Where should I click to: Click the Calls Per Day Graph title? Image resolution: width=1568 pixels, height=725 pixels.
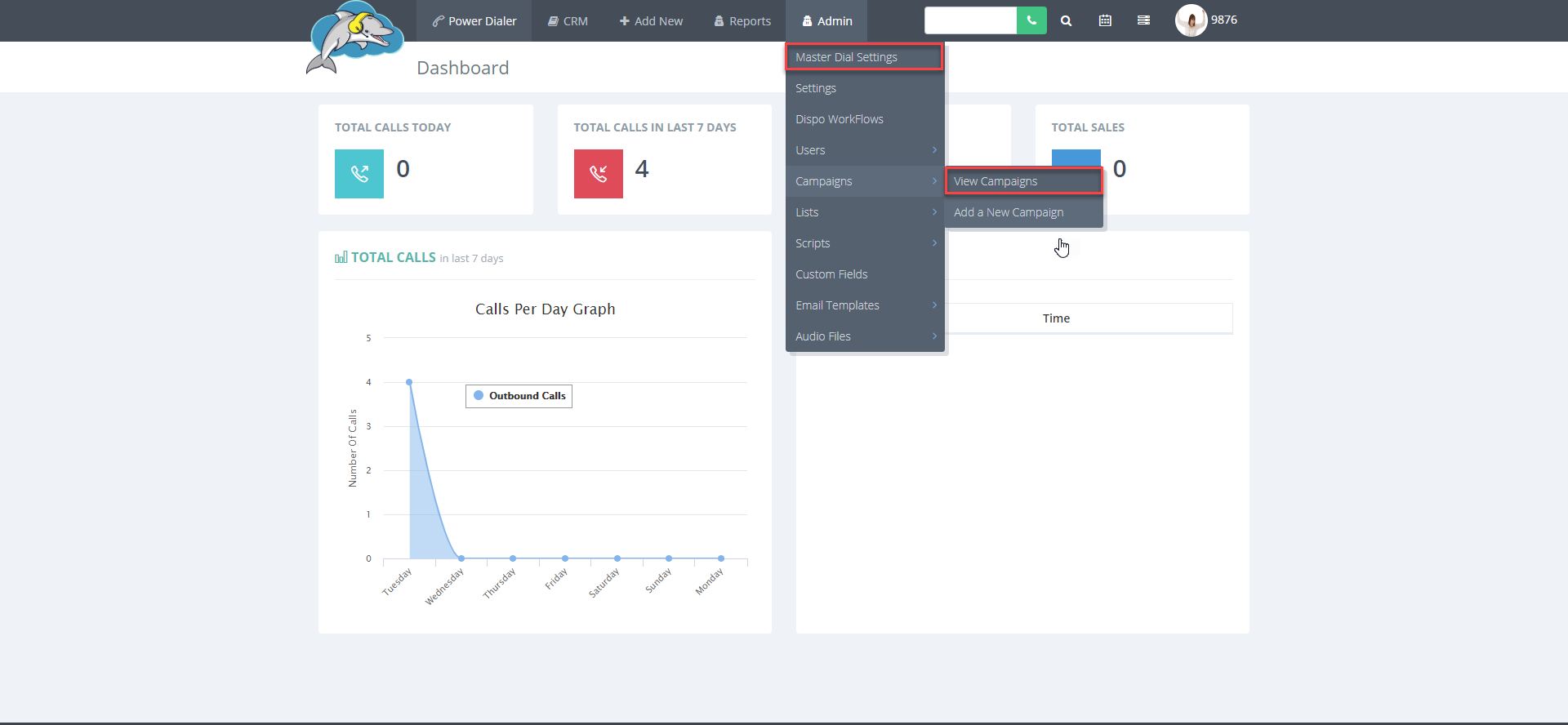(546, 309)
